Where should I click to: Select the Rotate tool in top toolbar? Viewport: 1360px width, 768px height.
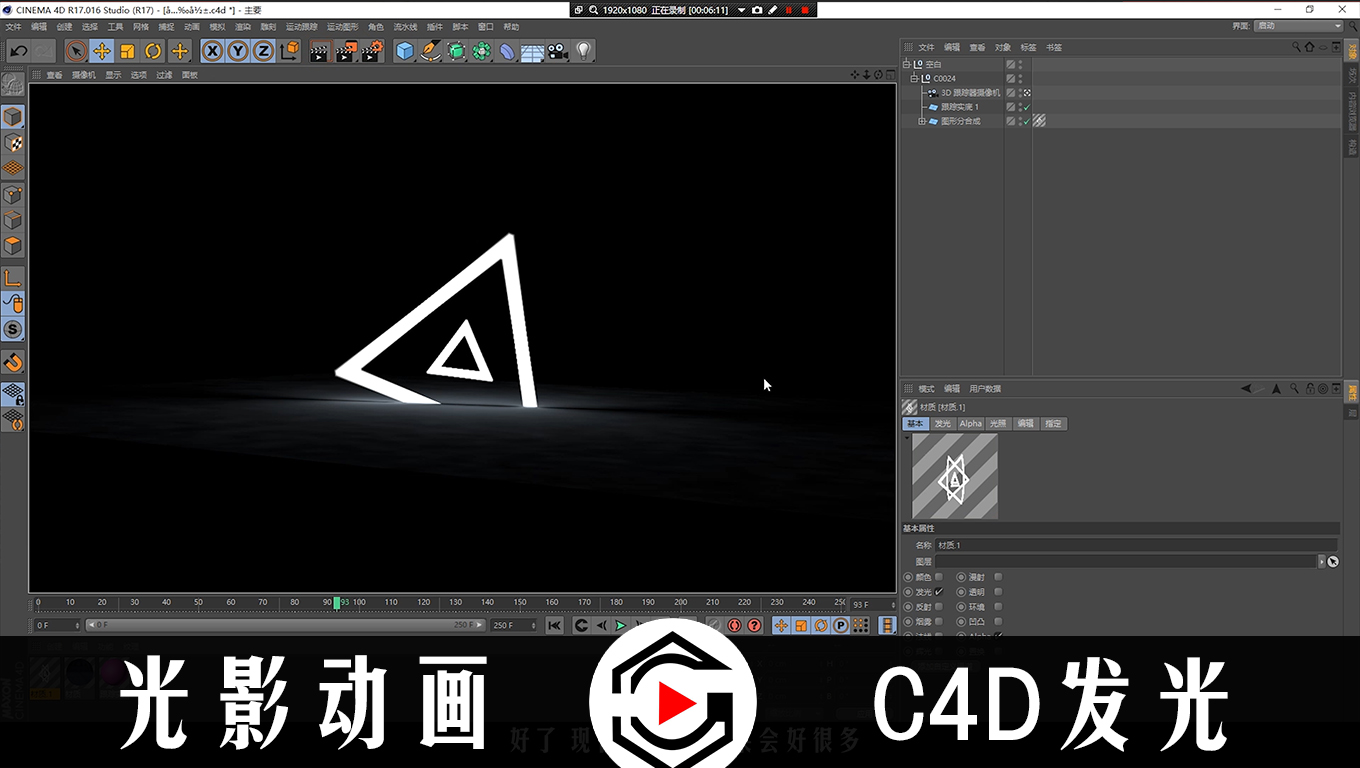(x=153, y=51)
